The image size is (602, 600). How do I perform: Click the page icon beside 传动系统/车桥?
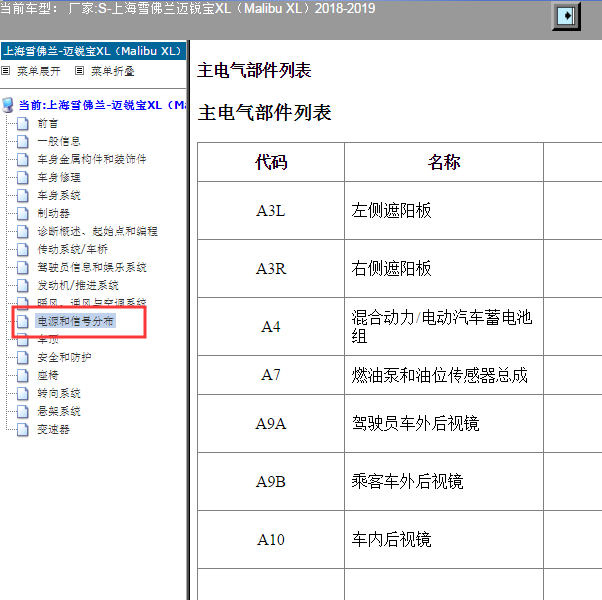pos(23,250)
